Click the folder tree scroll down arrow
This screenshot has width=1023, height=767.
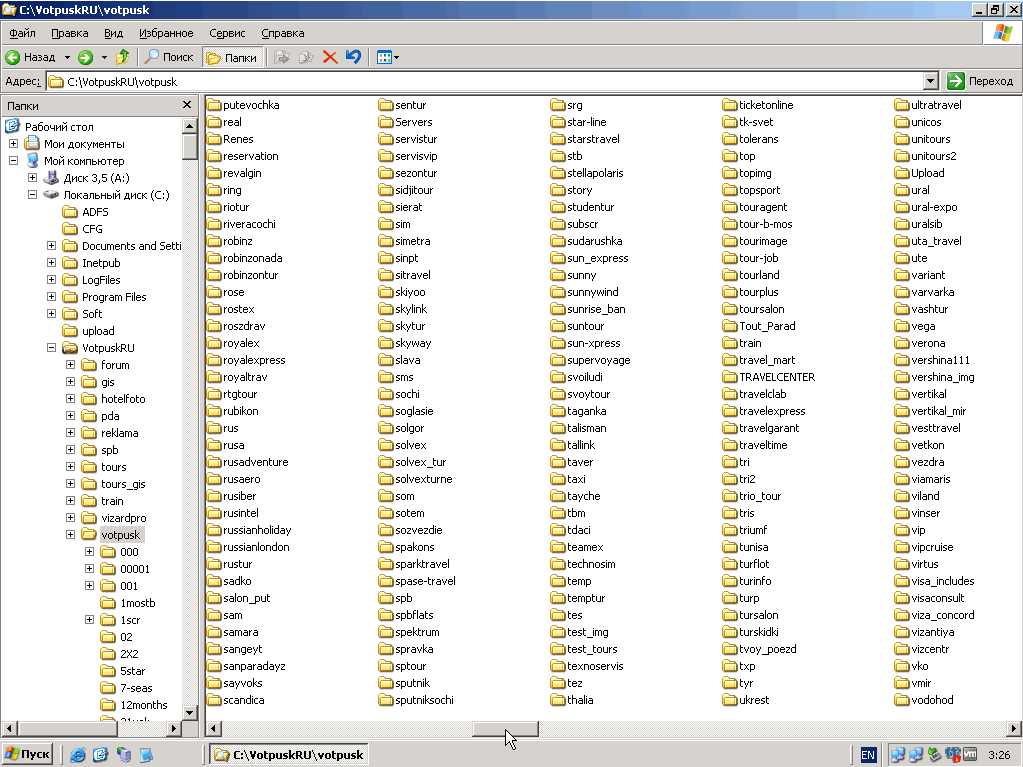pos(189,712)
